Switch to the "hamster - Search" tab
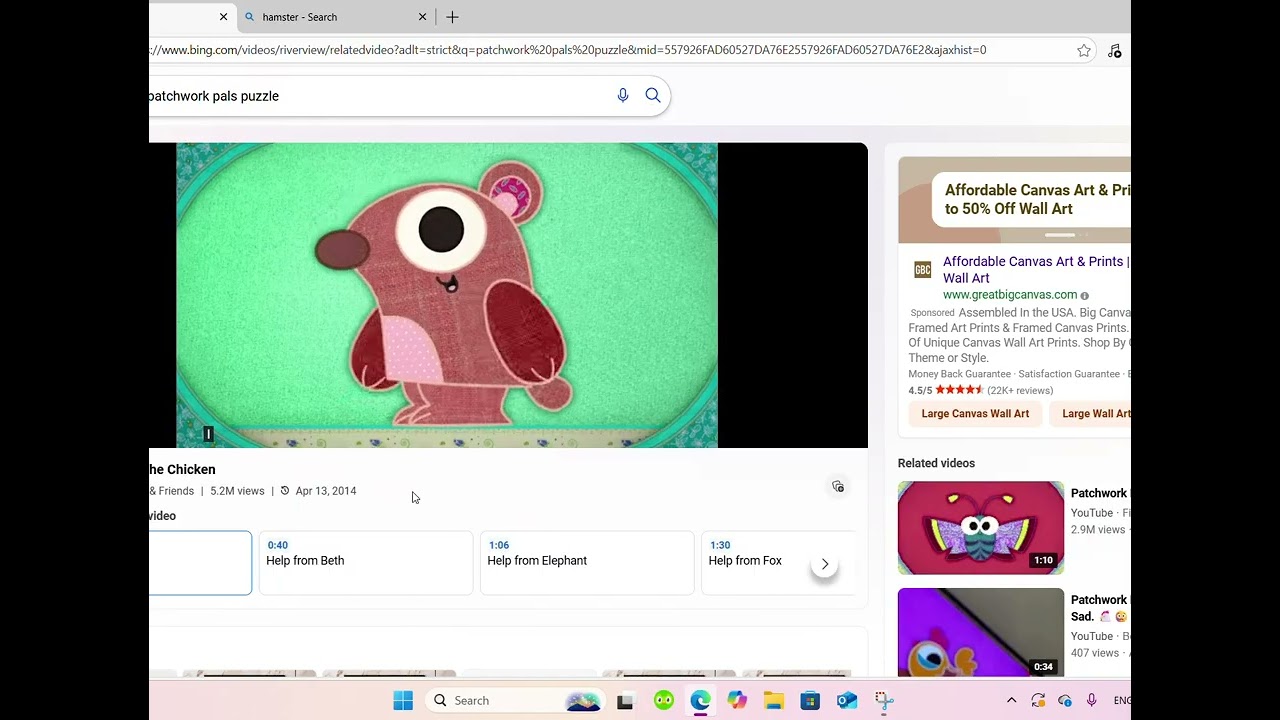Image resolution: width=1280 pixels, height=720 pixels. (334, 17)
